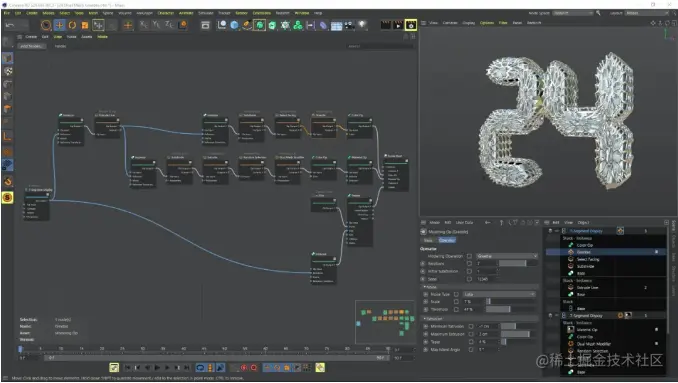Screen dimensions: 678x383
Task: Click Render to Picture Viewer icon
Action: pyautogui.click(x=398, y=25)
